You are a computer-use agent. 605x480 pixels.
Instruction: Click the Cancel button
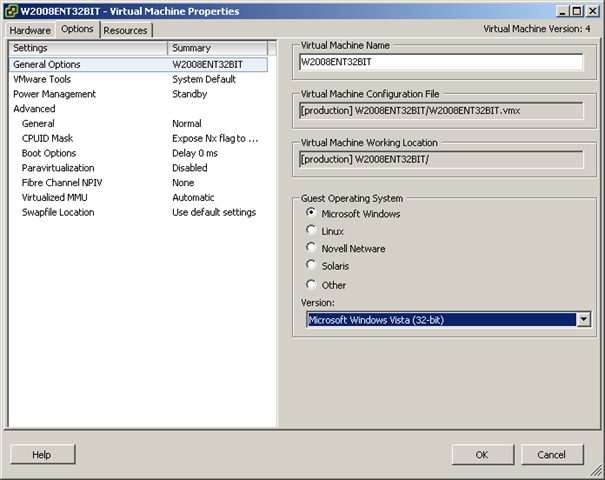551,454
